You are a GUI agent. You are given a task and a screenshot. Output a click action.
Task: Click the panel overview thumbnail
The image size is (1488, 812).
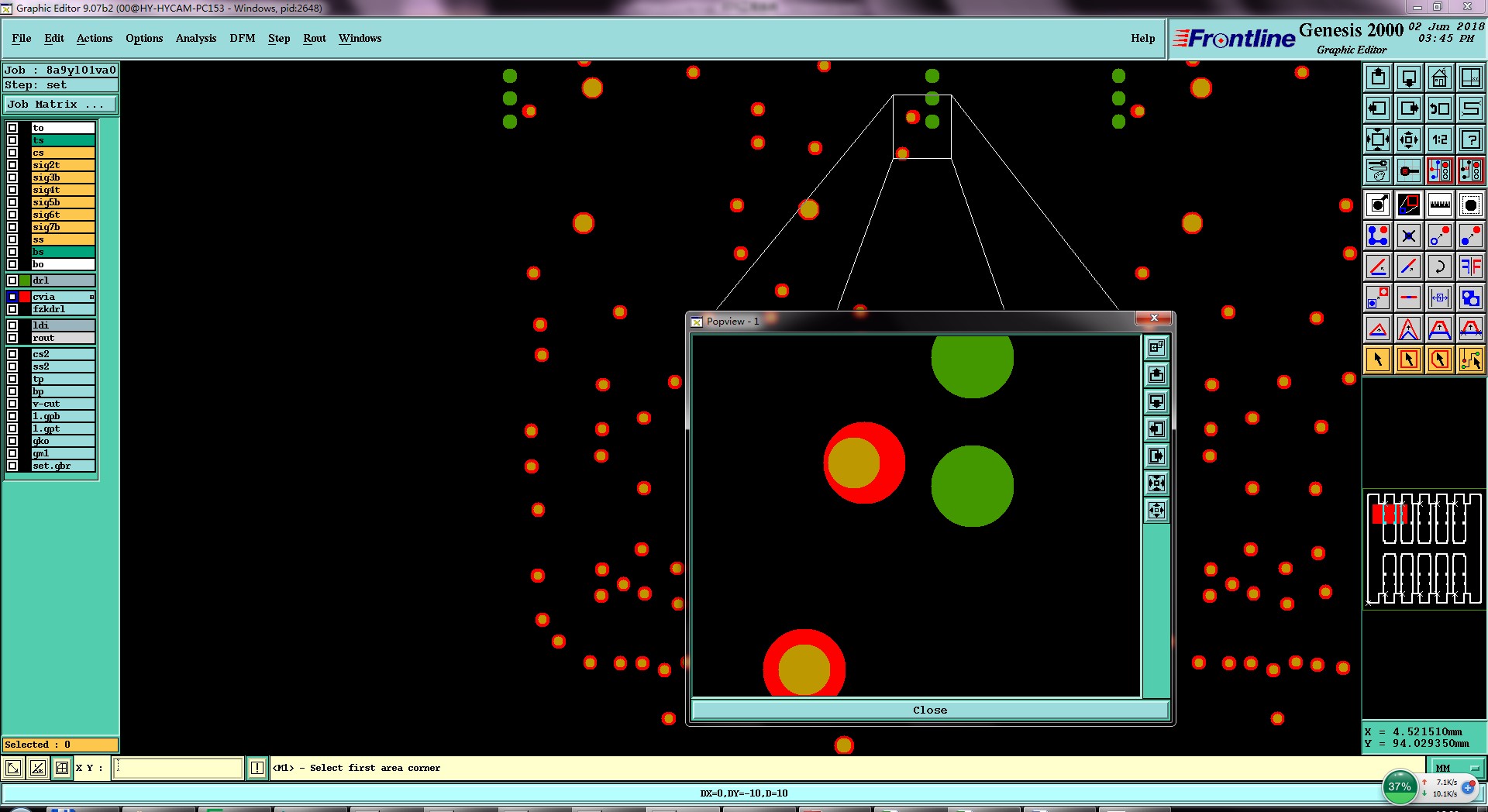click(1424, 548)
